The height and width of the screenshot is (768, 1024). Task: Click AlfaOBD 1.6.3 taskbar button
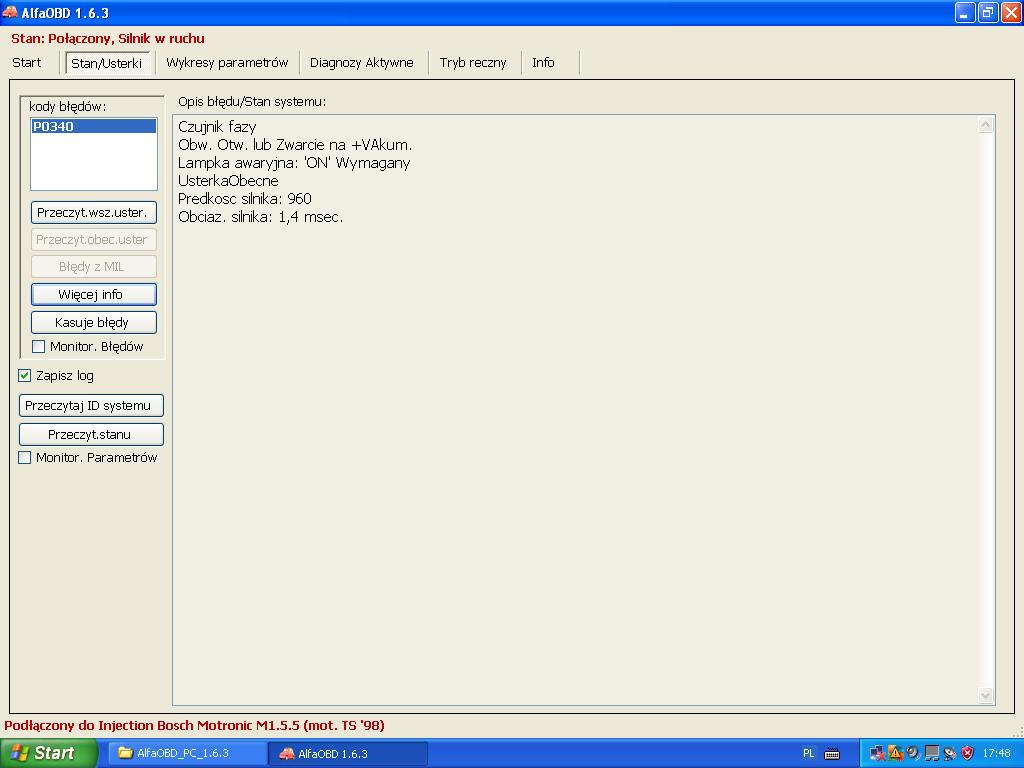click(347, 753)
